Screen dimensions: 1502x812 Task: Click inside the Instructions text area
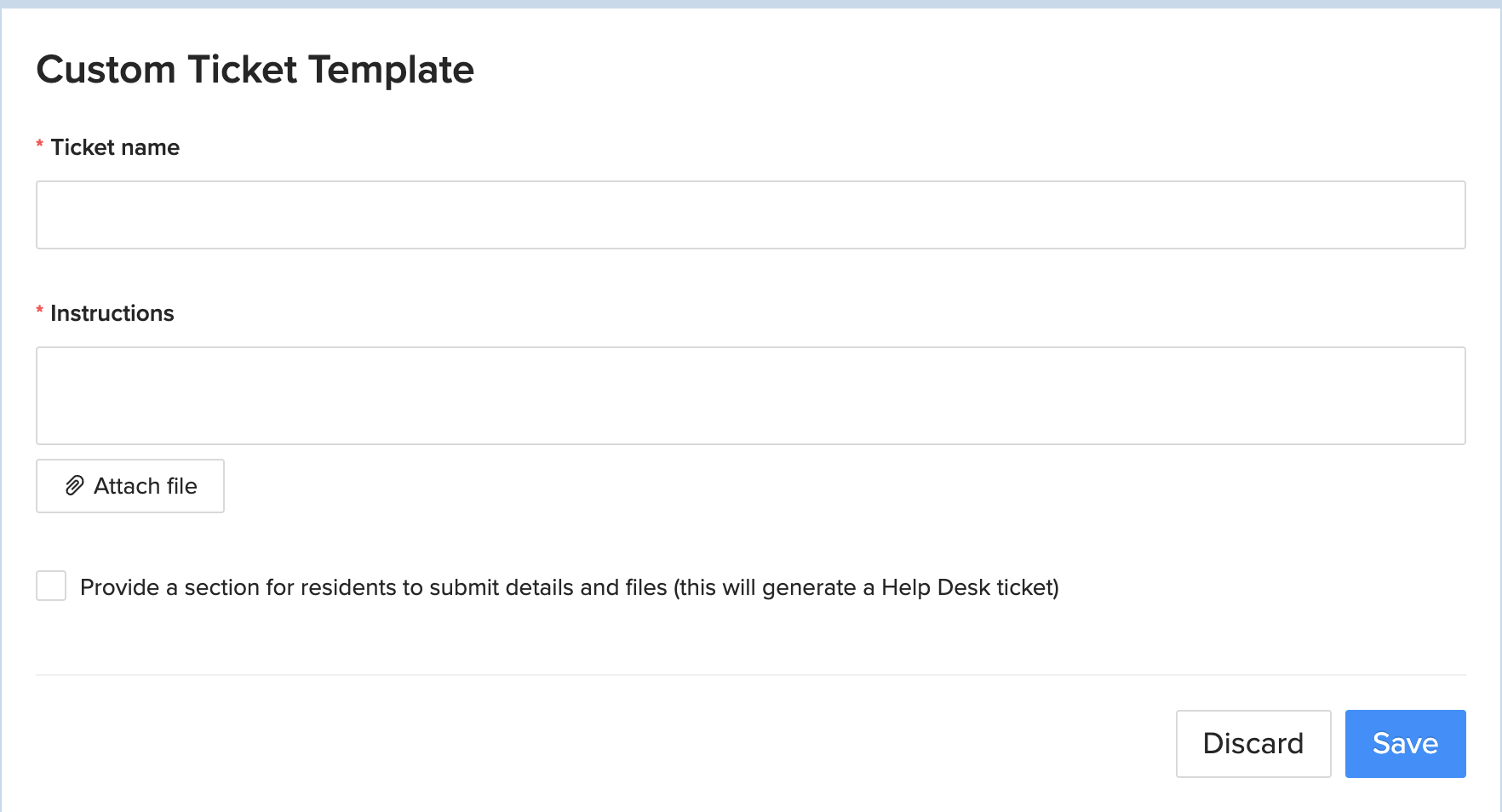point(750,396)
